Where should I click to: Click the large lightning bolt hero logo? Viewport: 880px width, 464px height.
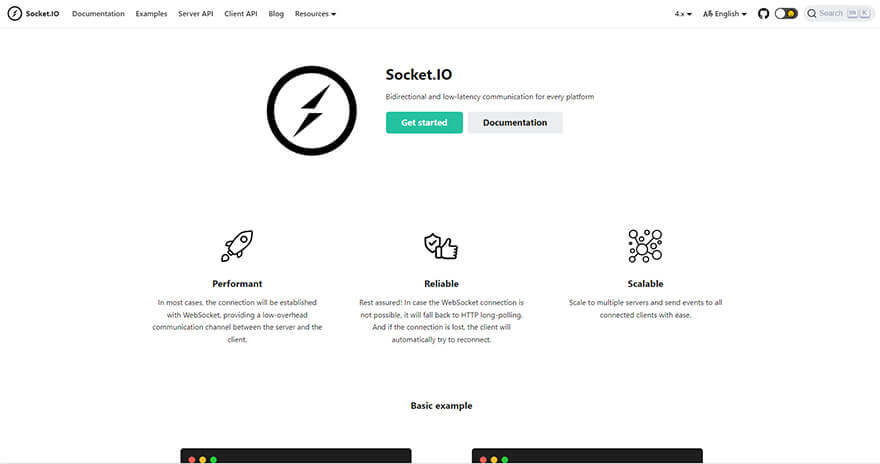click(x=311, y=111)
